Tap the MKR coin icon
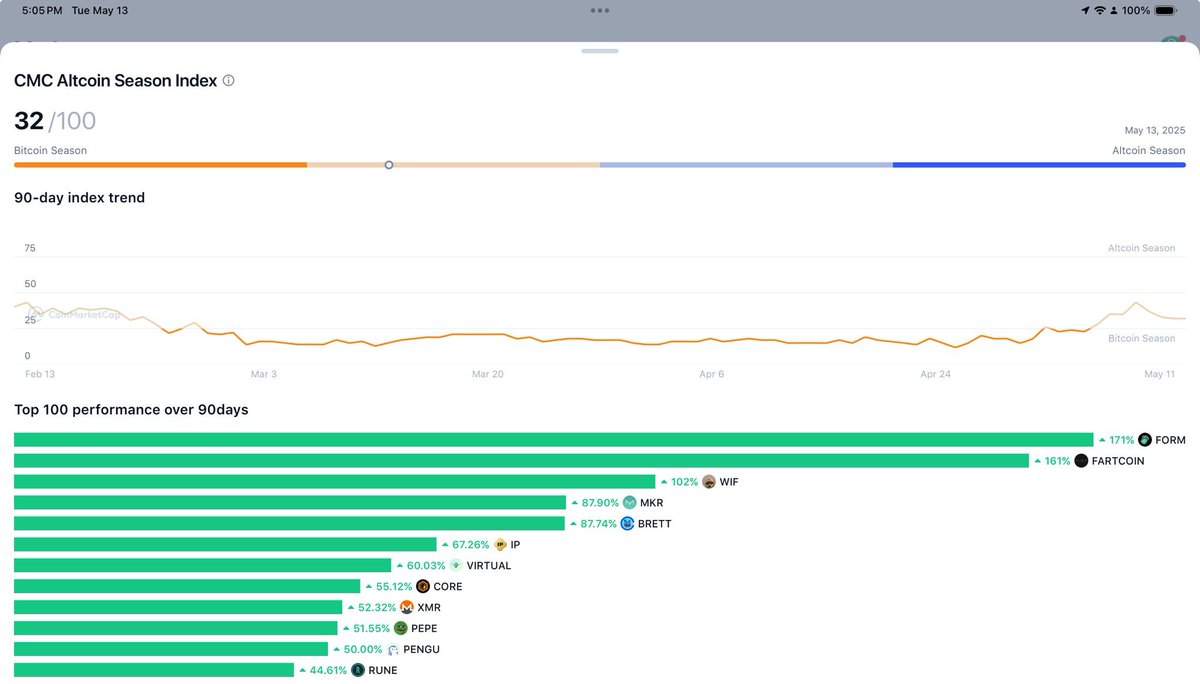Screen dimensions: 1200x684 pos(630,503)
